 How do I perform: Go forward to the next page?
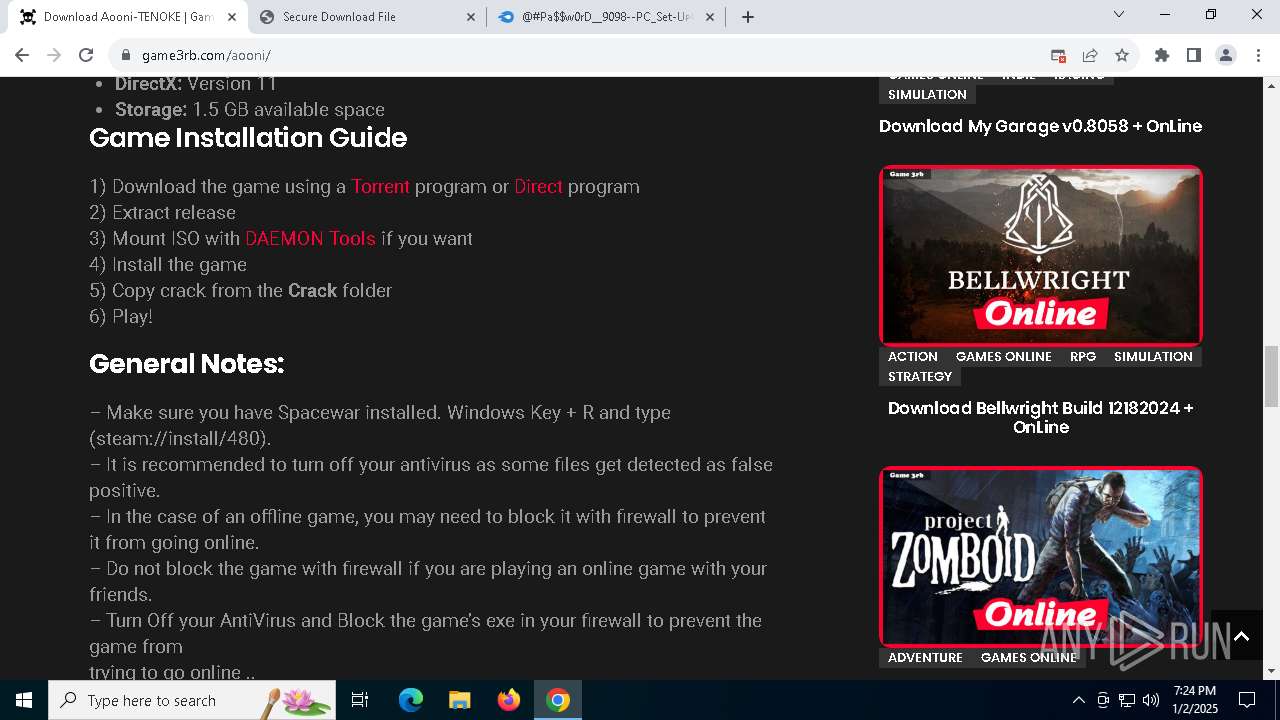[54, 55]
